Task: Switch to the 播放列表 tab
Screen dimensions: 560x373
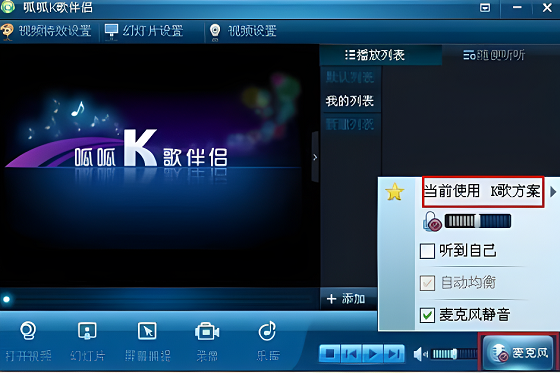Action: coord(375,55)
